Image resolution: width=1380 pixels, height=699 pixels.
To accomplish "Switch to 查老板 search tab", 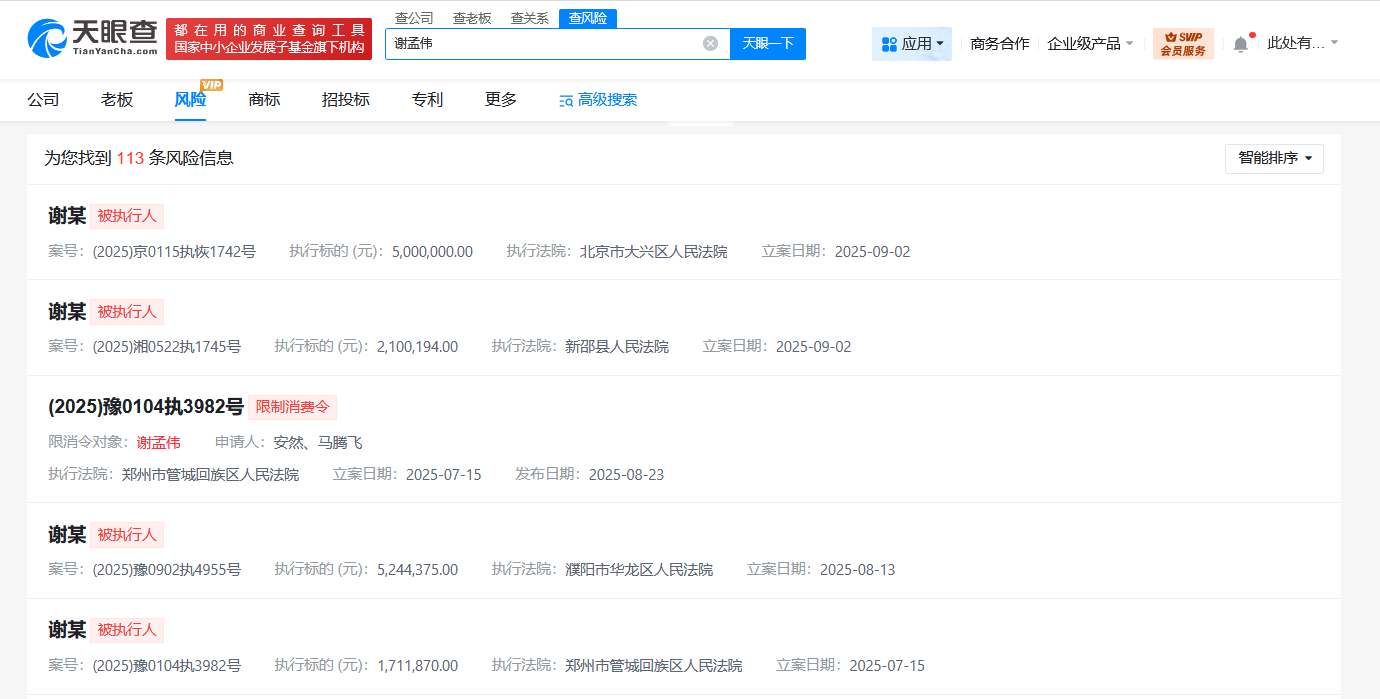I will (x=472, y=18).
